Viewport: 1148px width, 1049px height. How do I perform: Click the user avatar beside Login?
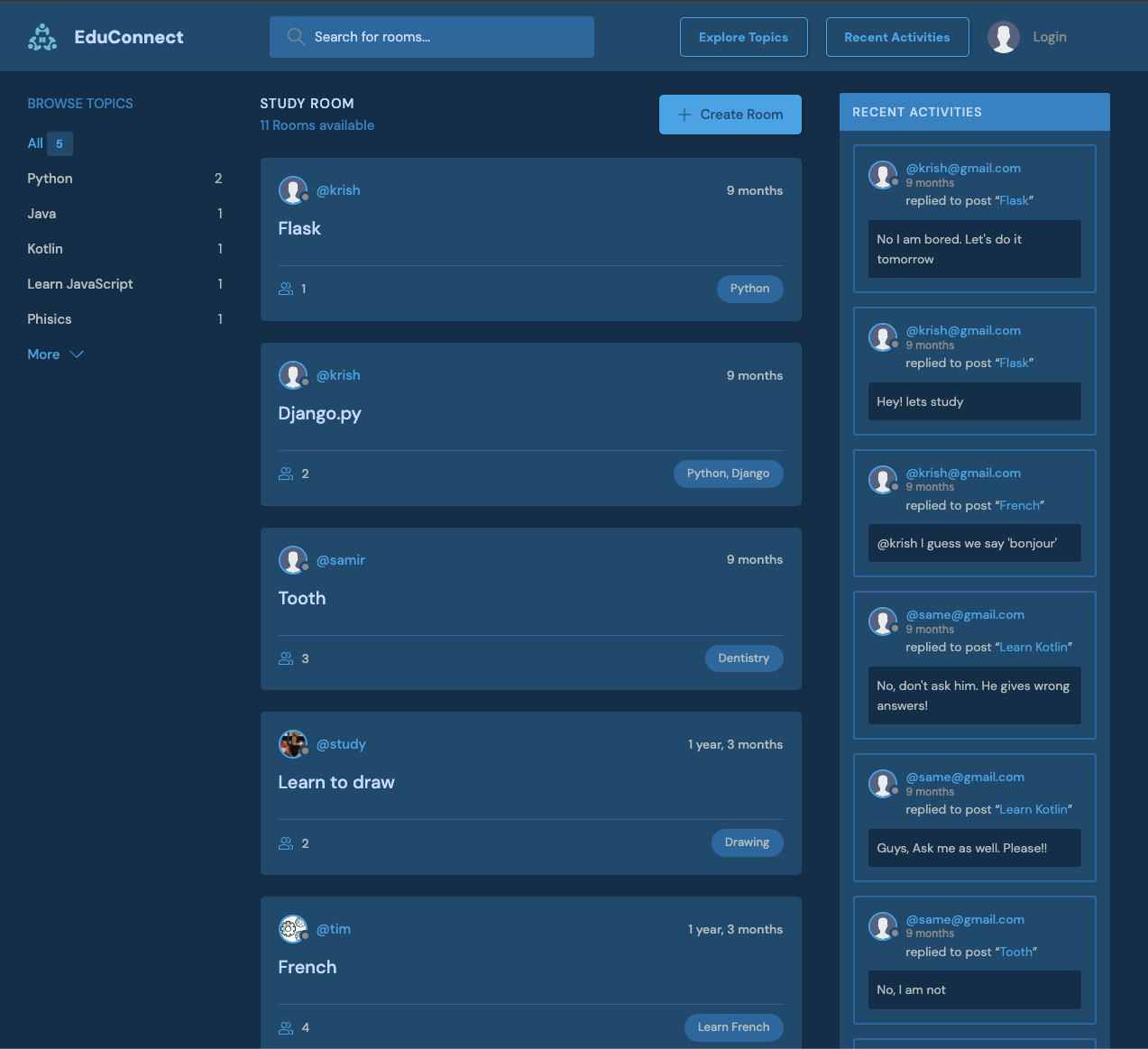(1004, 37)
